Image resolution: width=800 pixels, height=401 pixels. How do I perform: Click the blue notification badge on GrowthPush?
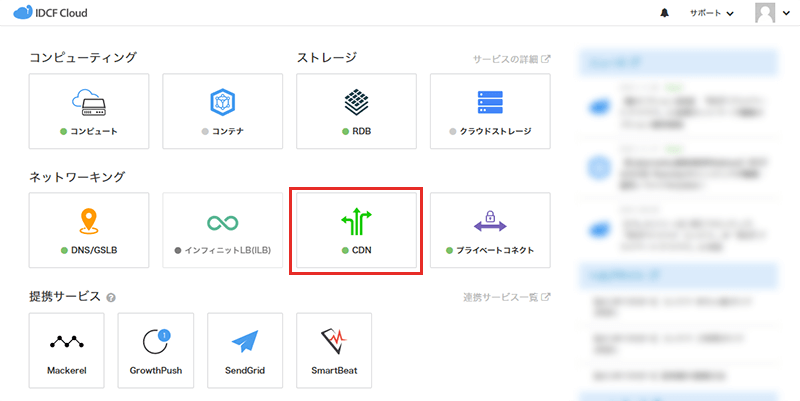(164, 334)
